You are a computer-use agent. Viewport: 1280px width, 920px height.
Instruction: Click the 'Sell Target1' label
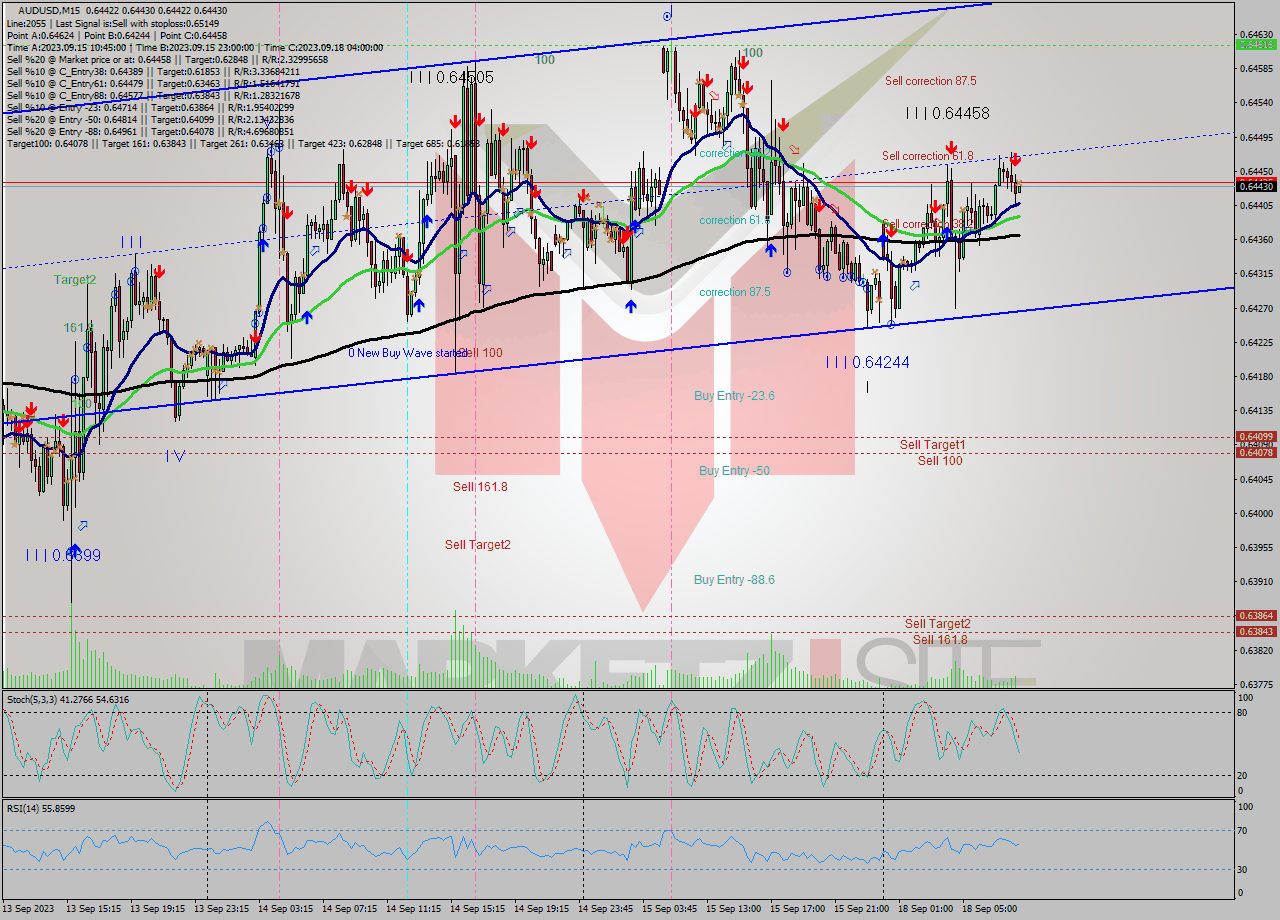tap(932, 444)
